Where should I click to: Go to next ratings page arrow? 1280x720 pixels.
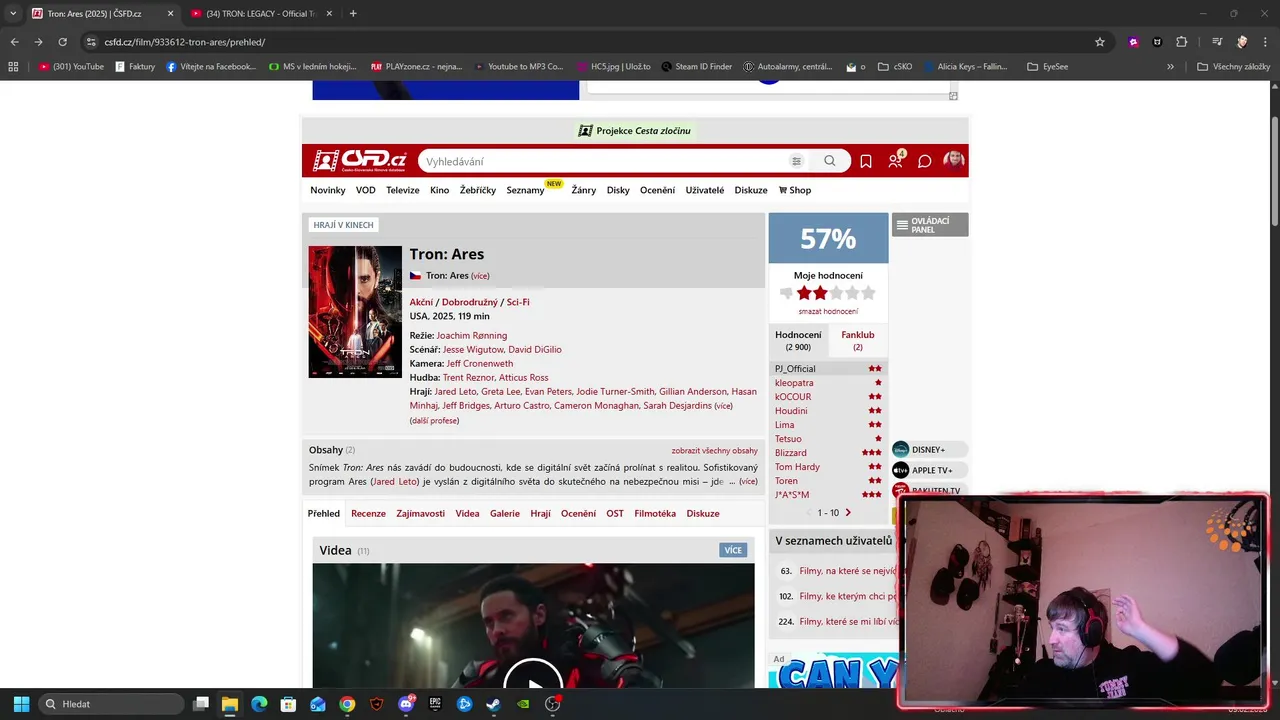click(848, 513)
